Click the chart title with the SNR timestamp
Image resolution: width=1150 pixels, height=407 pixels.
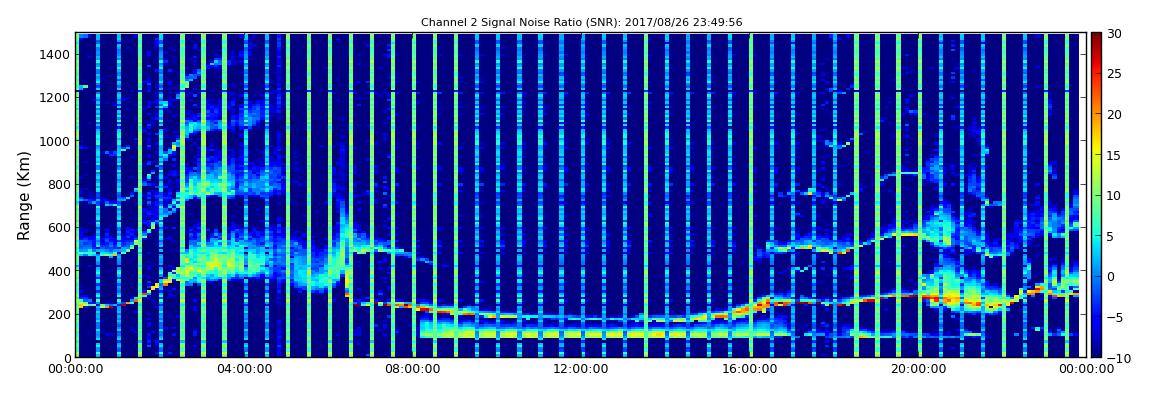582,23
